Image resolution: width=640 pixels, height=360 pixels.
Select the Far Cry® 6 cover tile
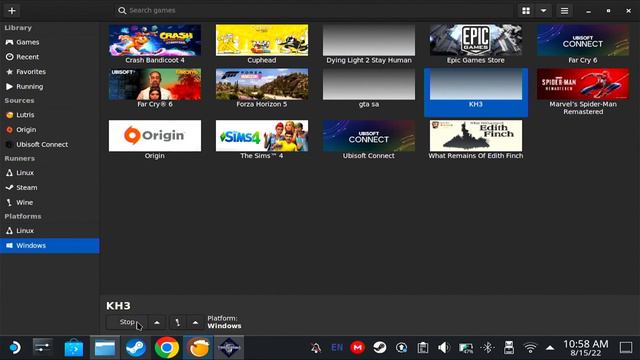155,88
